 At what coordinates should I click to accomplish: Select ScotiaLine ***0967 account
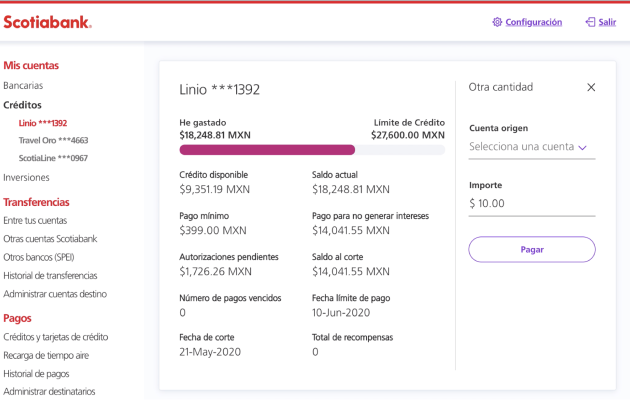[53, 158]
